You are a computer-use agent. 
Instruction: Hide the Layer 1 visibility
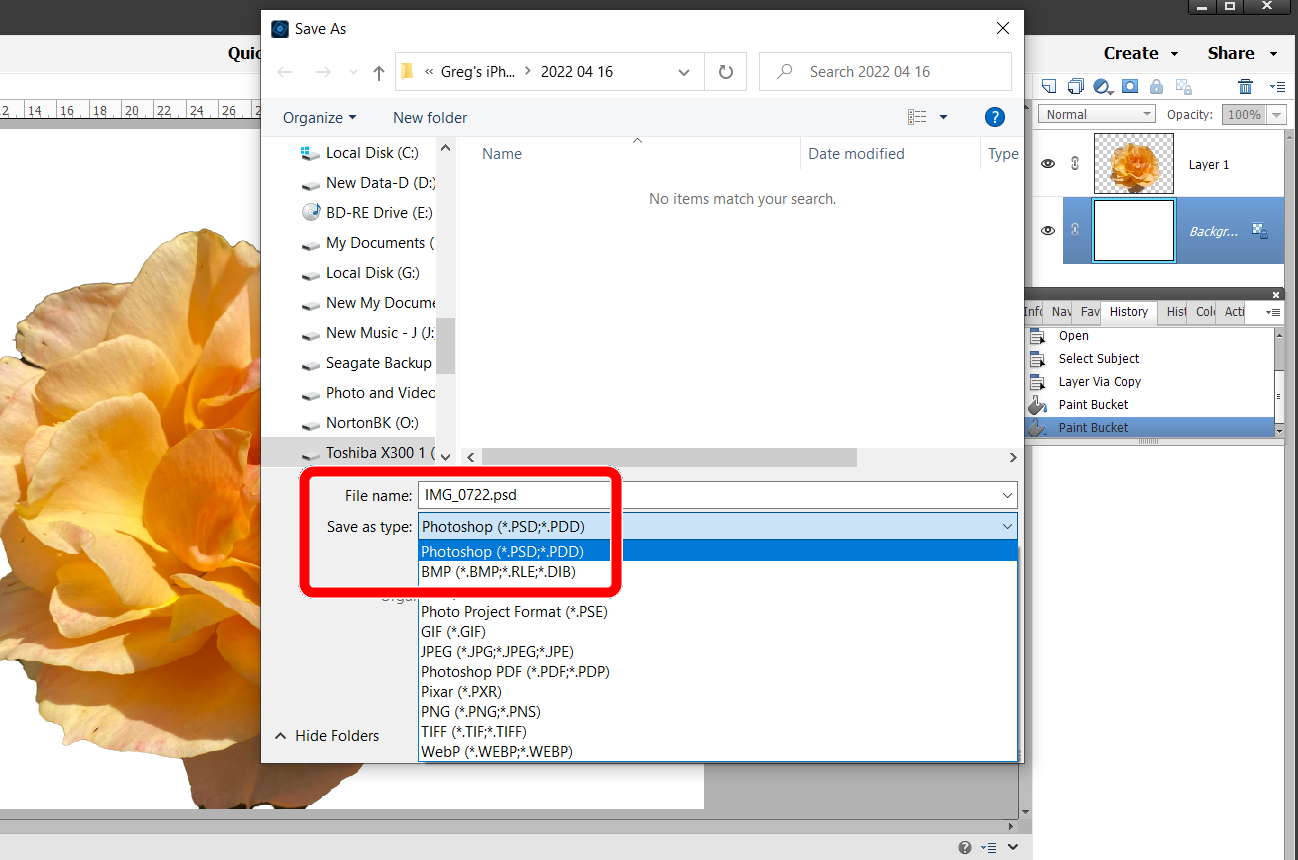(x=1047, y=163)
